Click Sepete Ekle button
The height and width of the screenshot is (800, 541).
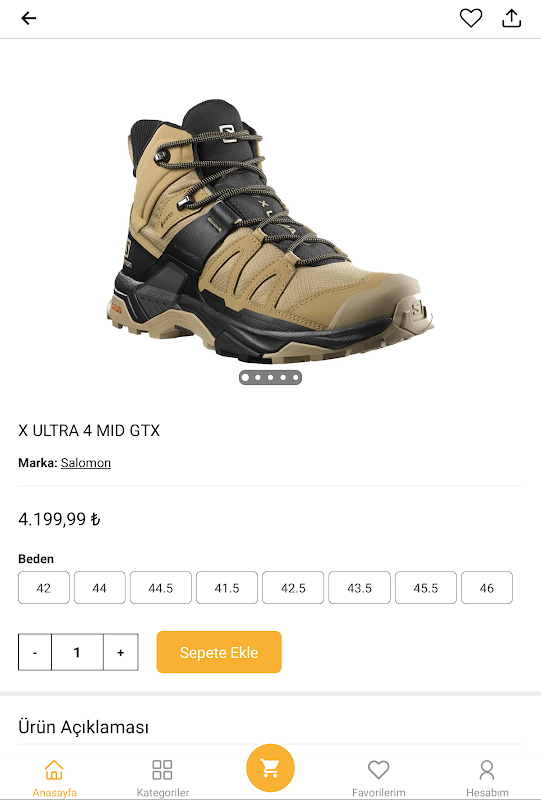[219, 652]
